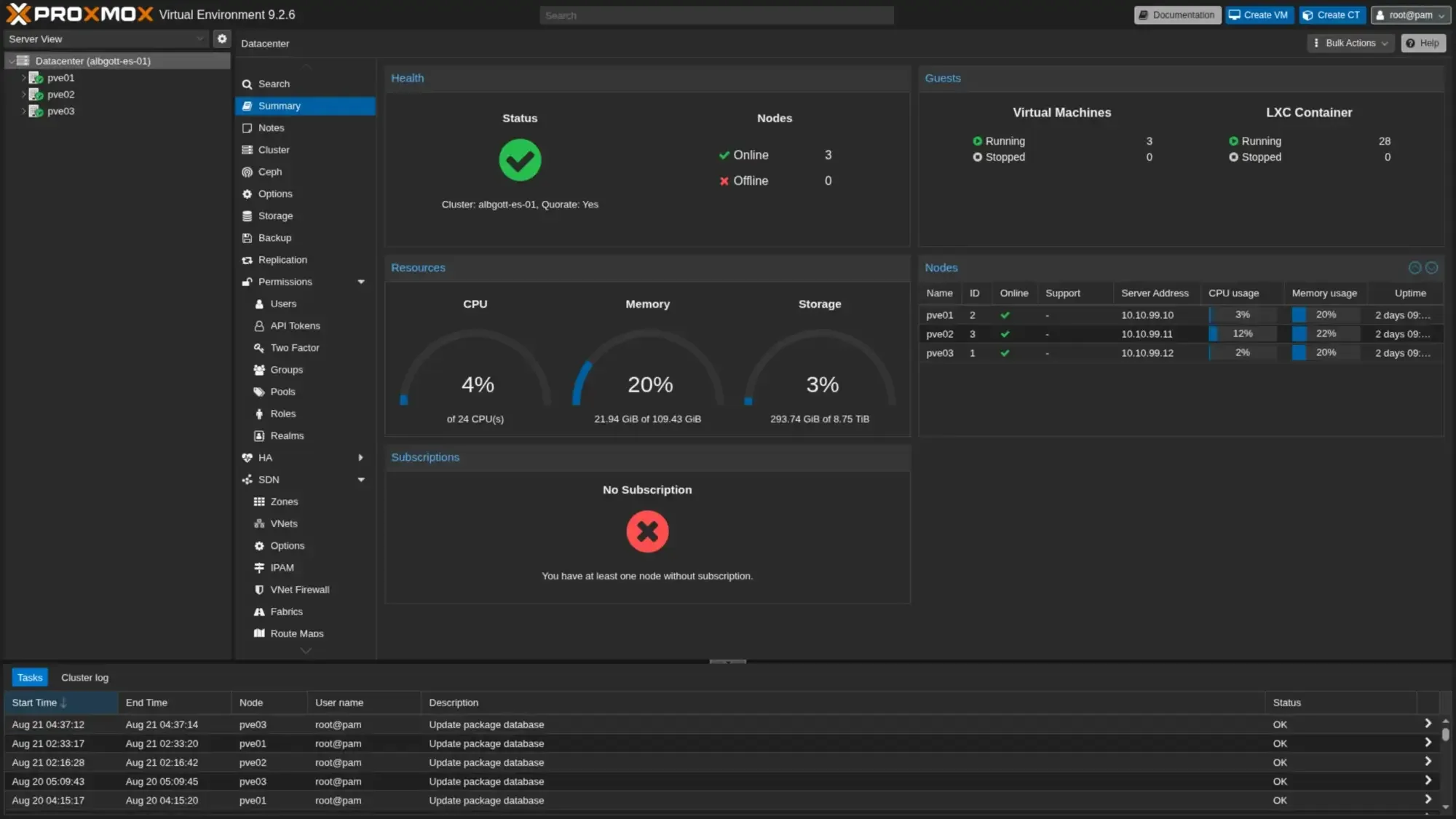Viewport: 1456px width, 819px height.
Task: Collapse the Permissions submenu
Action: click(x=361, y=282)
